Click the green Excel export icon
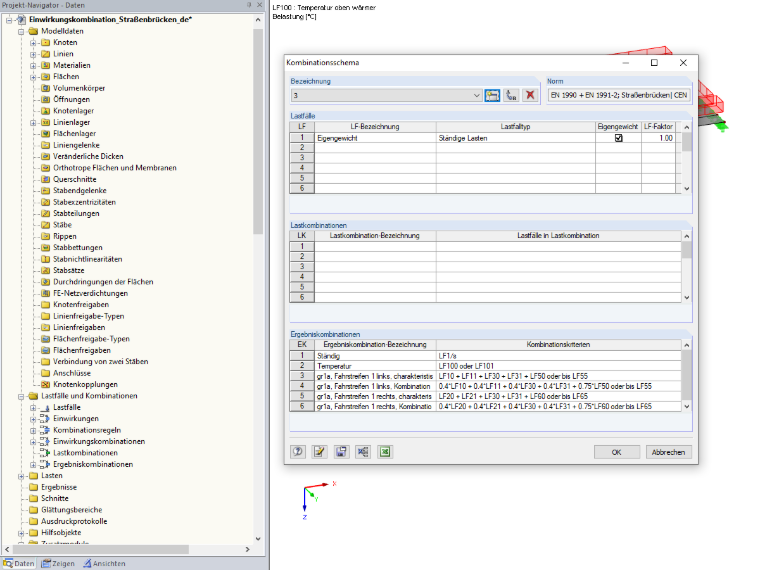760x570 pixels. (x=385, y=452)
